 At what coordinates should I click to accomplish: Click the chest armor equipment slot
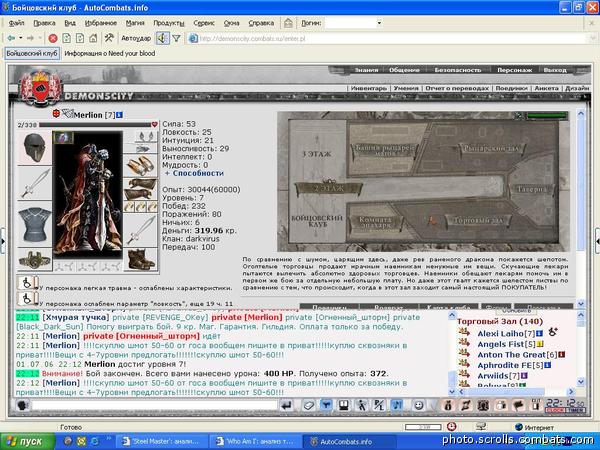[34, 225]
